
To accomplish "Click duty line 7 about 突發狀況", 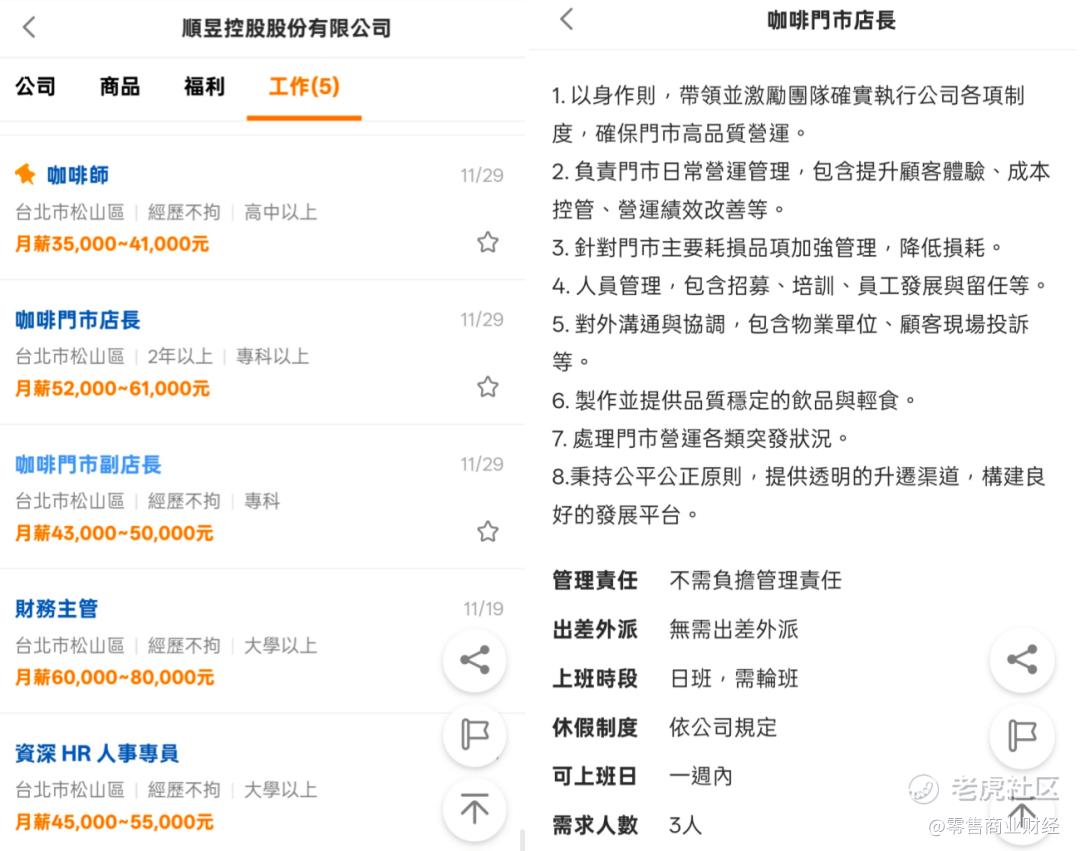I will 701,438.
